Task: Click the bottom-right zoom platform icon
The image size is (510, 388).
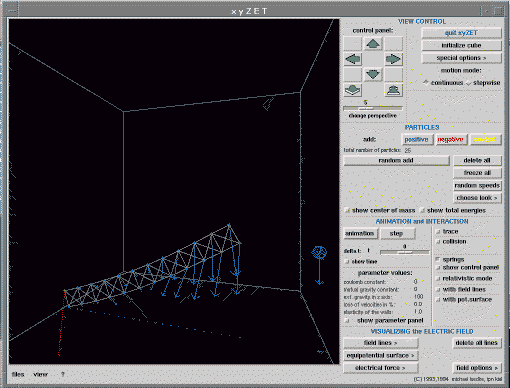Action: 393,90
